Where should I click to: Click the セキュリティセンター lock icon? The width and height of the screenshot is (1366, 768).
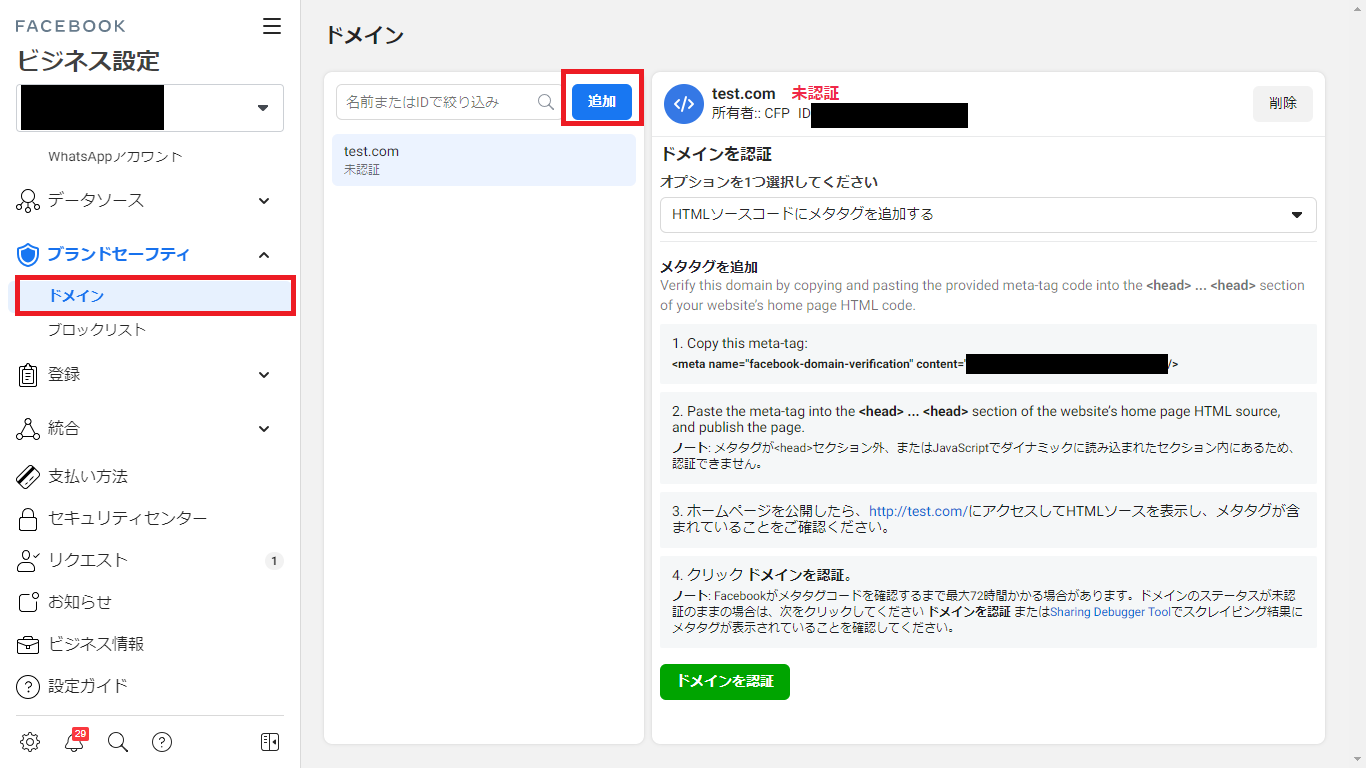pos(29,519)
